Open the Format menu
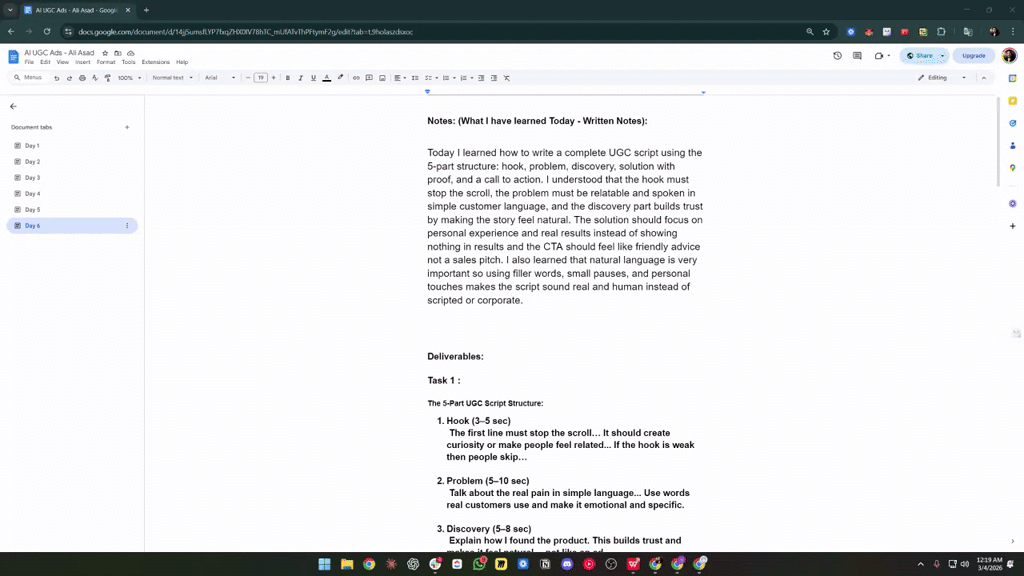Viewport: 1024px width, 576px height. click(x=106, y=62)
